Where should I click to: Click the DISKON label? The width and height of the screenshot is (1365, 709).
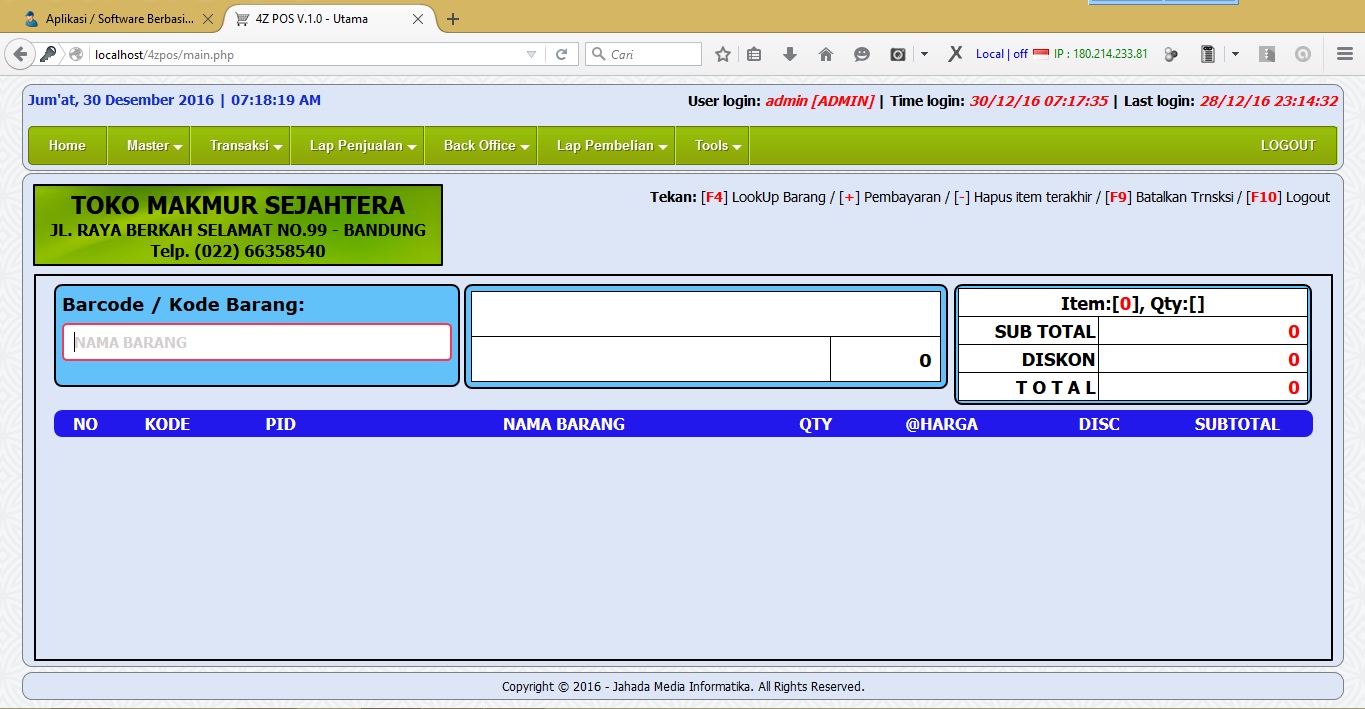click(x=1058, y=360)
